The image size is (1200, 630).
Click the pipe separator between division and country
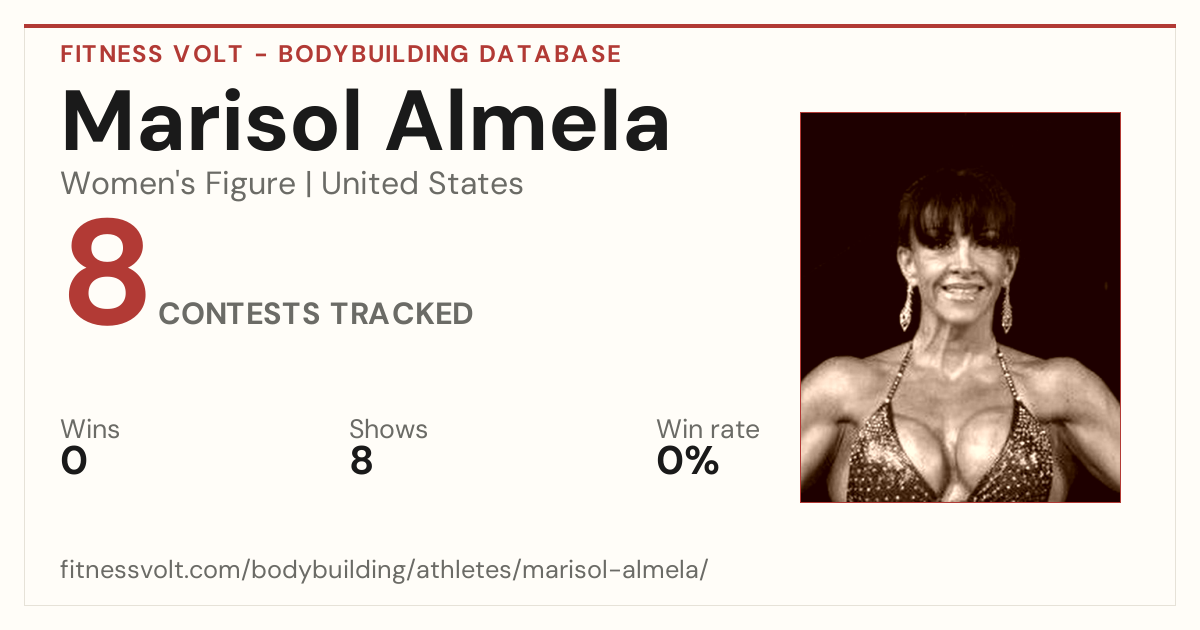(308, 185)
